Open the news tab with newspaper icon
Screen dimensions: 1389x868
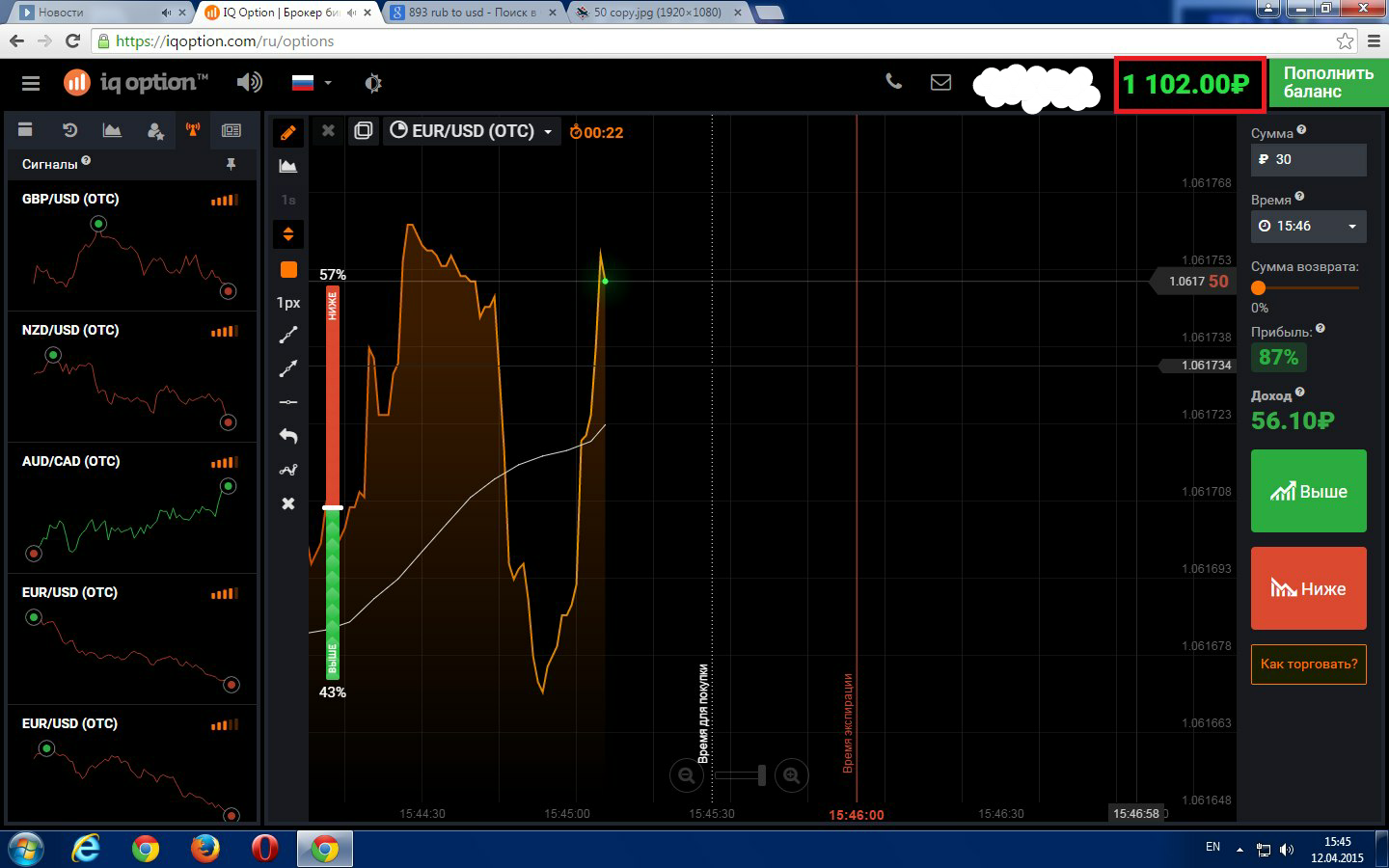(231, 130)
